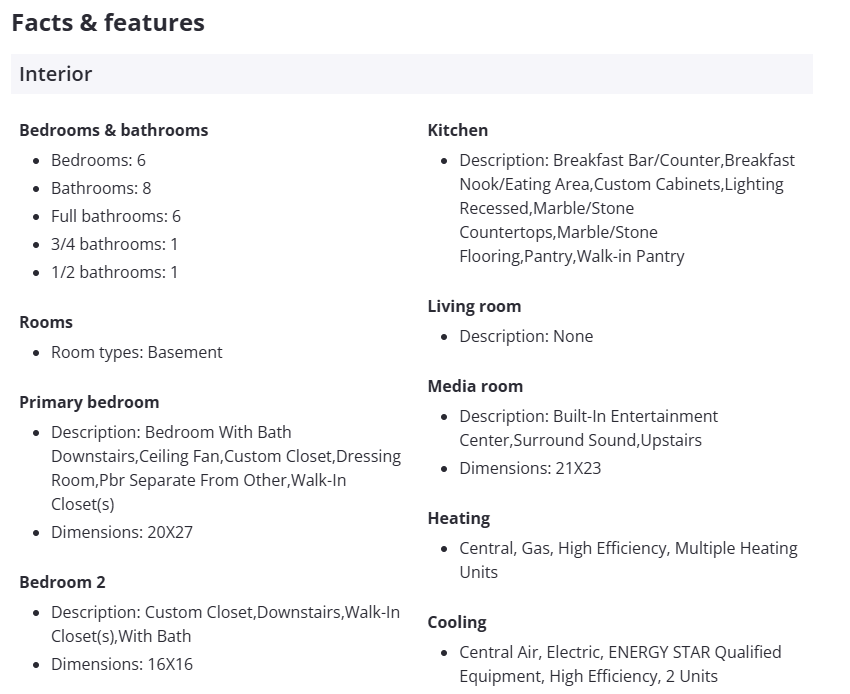This screenshot has height=694, width=850.
Task: Click the 1/2 bathrooms: 1 item
Action: pos(114,272)
